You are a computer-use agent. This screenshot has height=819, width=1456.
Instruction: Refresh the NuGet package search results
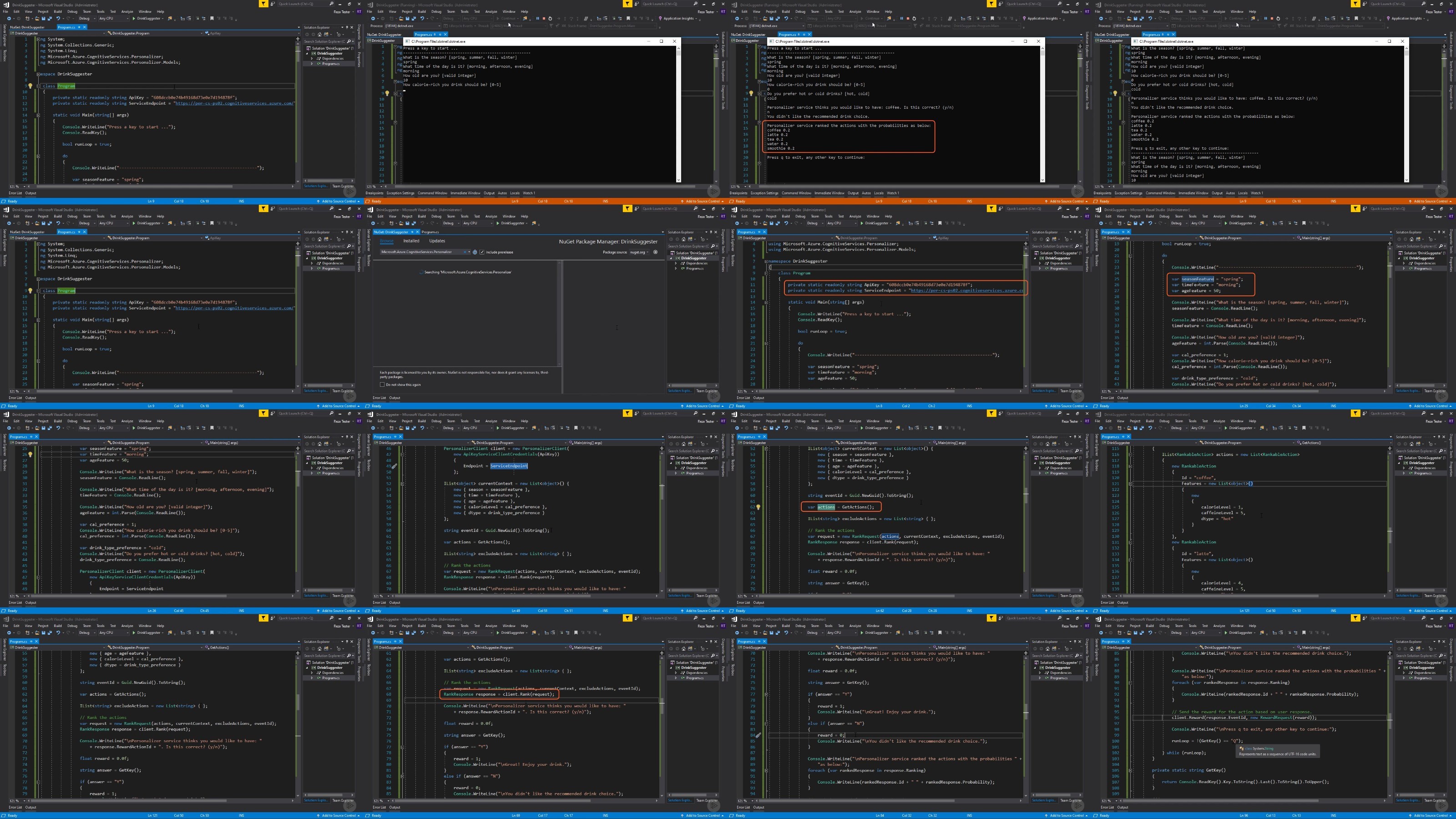[475, 252]
